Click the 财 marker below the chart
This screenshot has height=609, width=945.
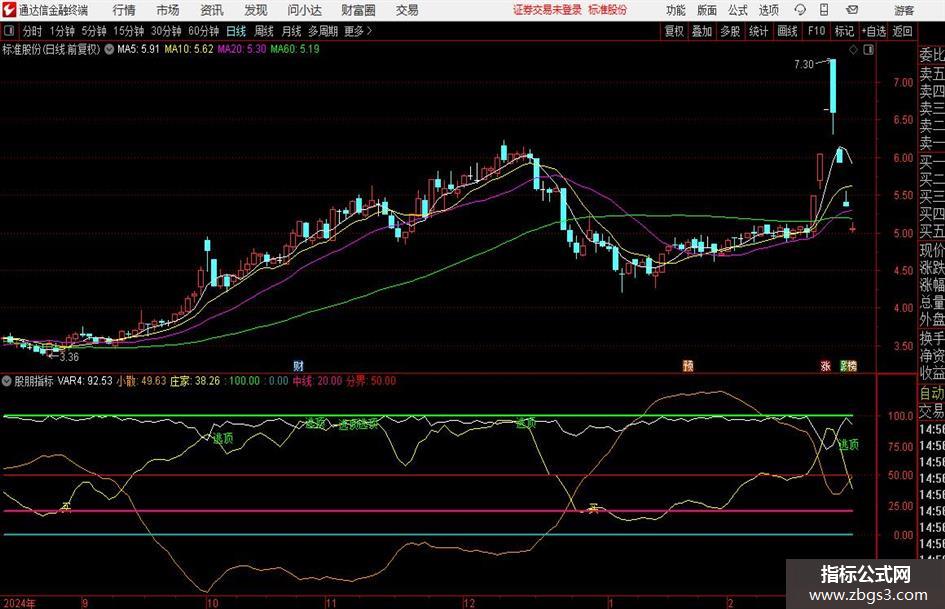click(298, 365)
